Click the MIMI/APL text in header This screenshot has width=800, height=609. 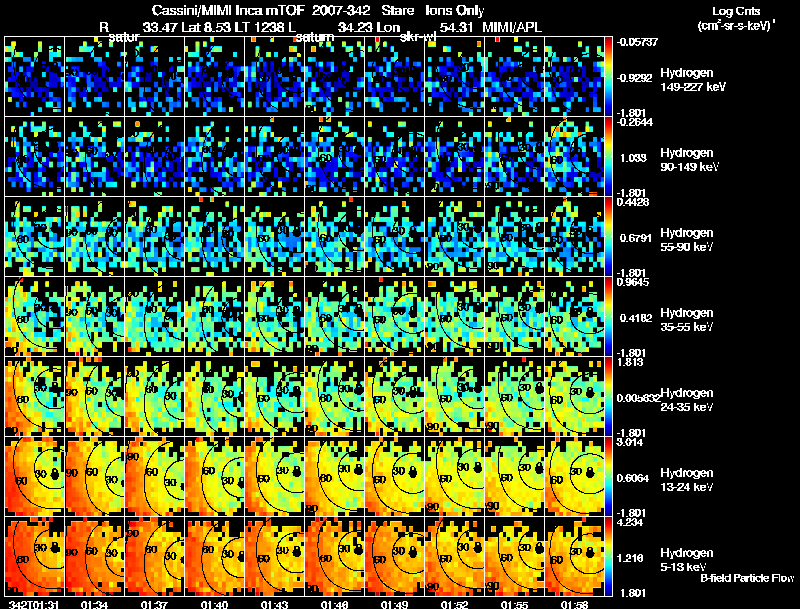coord(512,27)
